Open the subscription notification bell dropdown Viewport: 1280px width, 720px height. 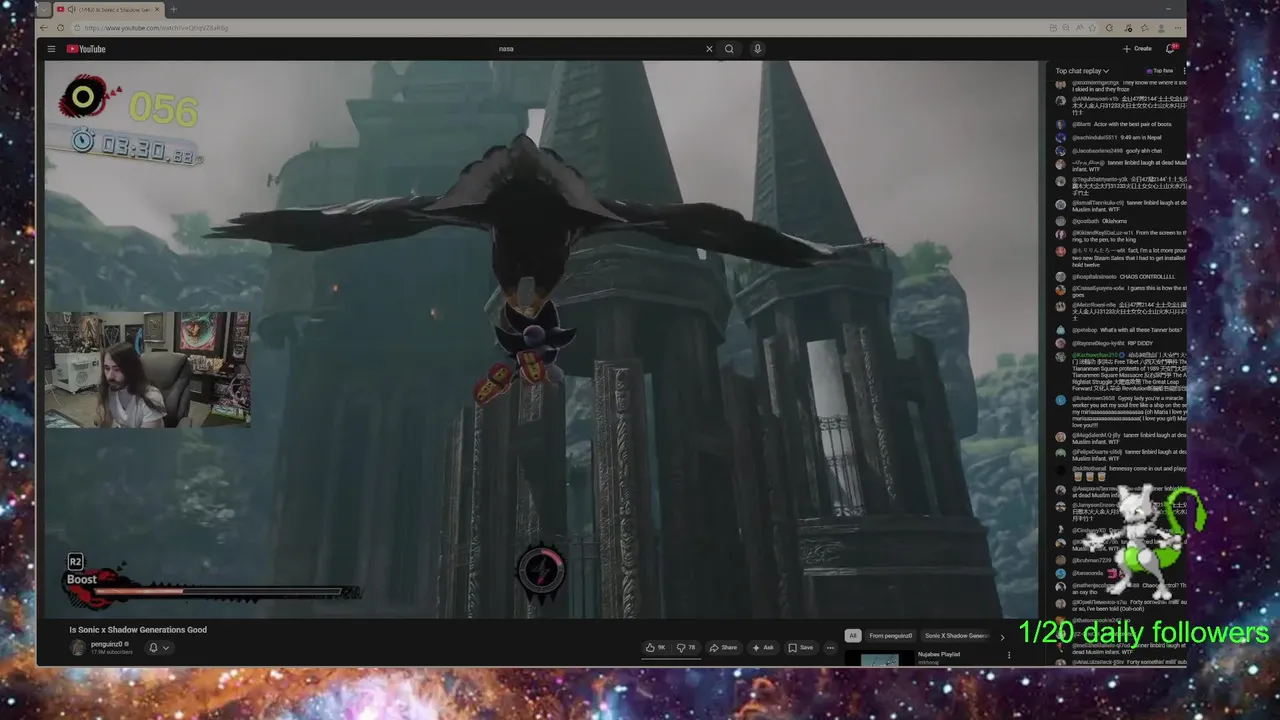(159, 648)
